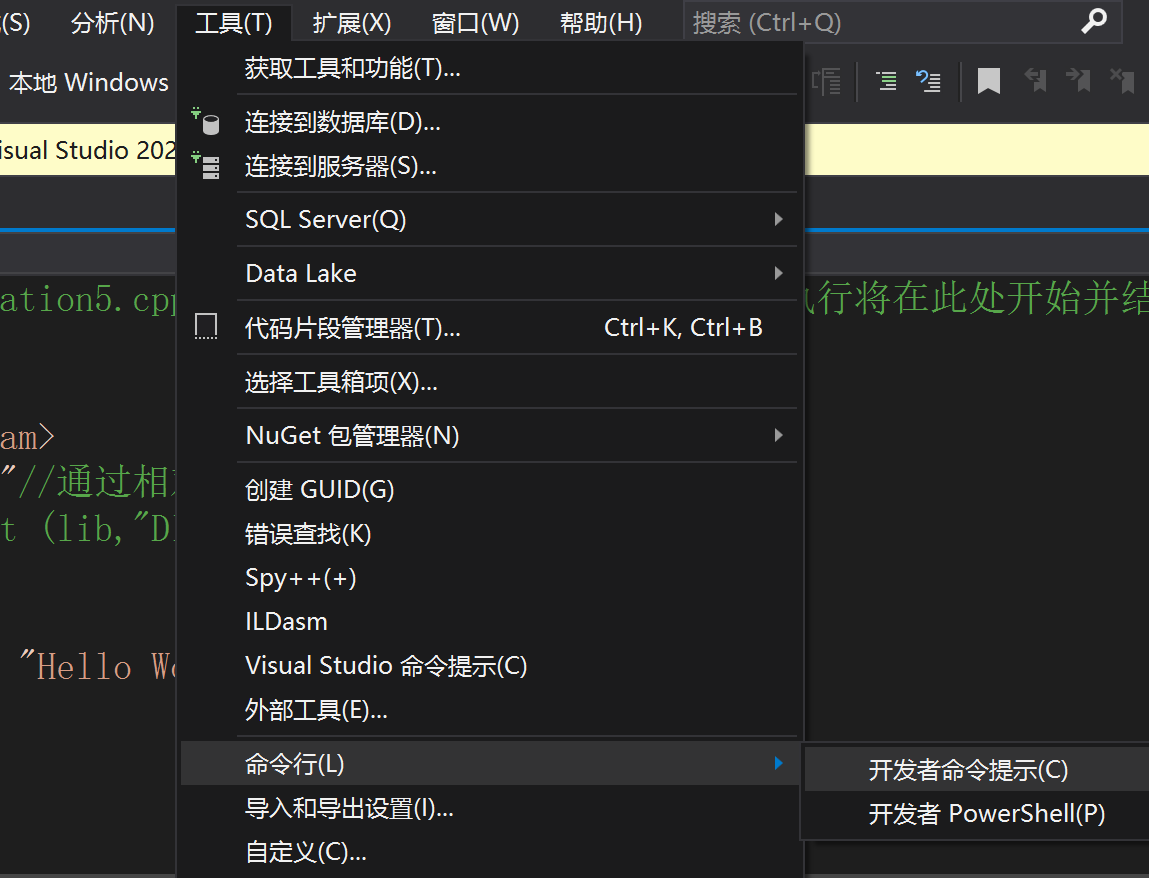Screen dimensions: 1149x878
Task: Open the 窗口(W) menu
Action: tap(476, 23)
